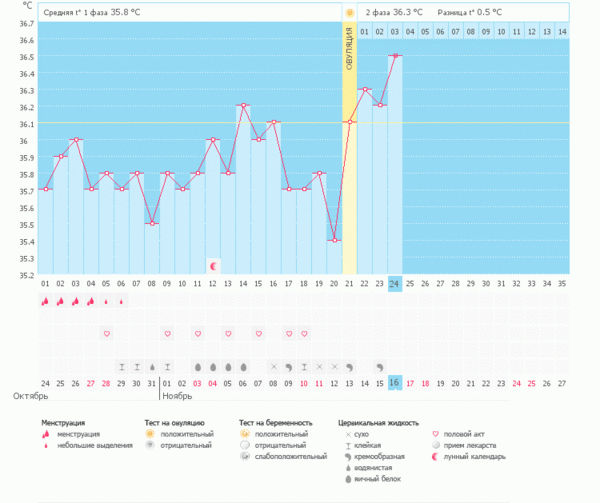600x503 pixels.
Task: Click the intercourse heart icon on cycle day 05
Action: pyautogui.click(x=106, y=333)
